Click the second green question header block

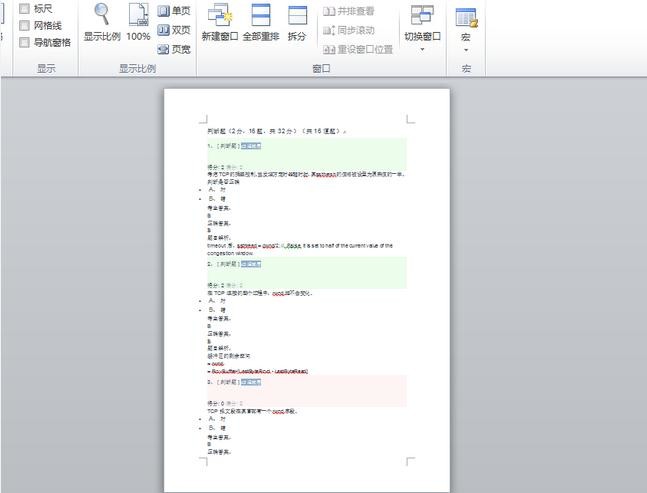(306, 272)
